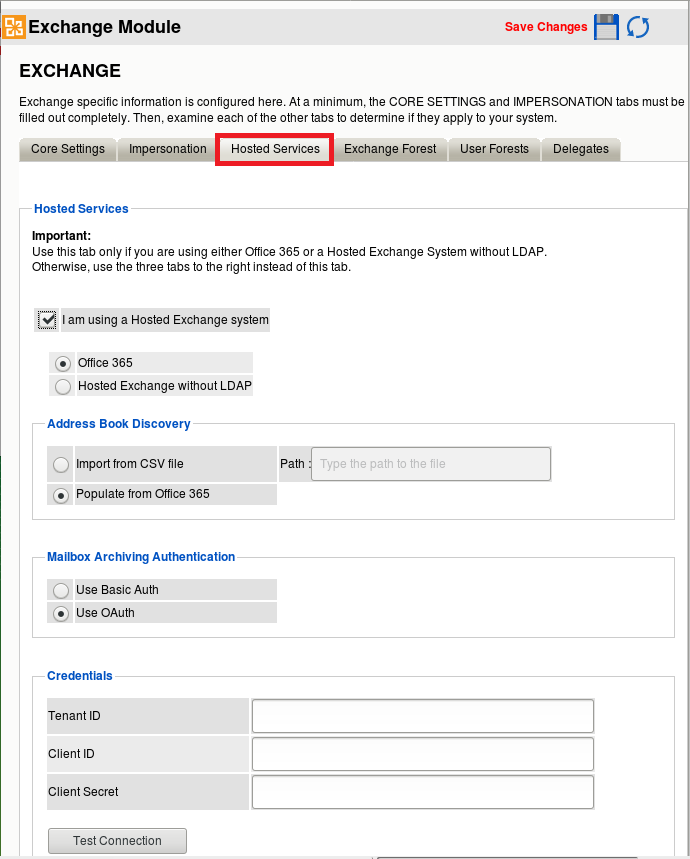Go to the User Forests tab
690x859 pixels.
click(494, 149)
